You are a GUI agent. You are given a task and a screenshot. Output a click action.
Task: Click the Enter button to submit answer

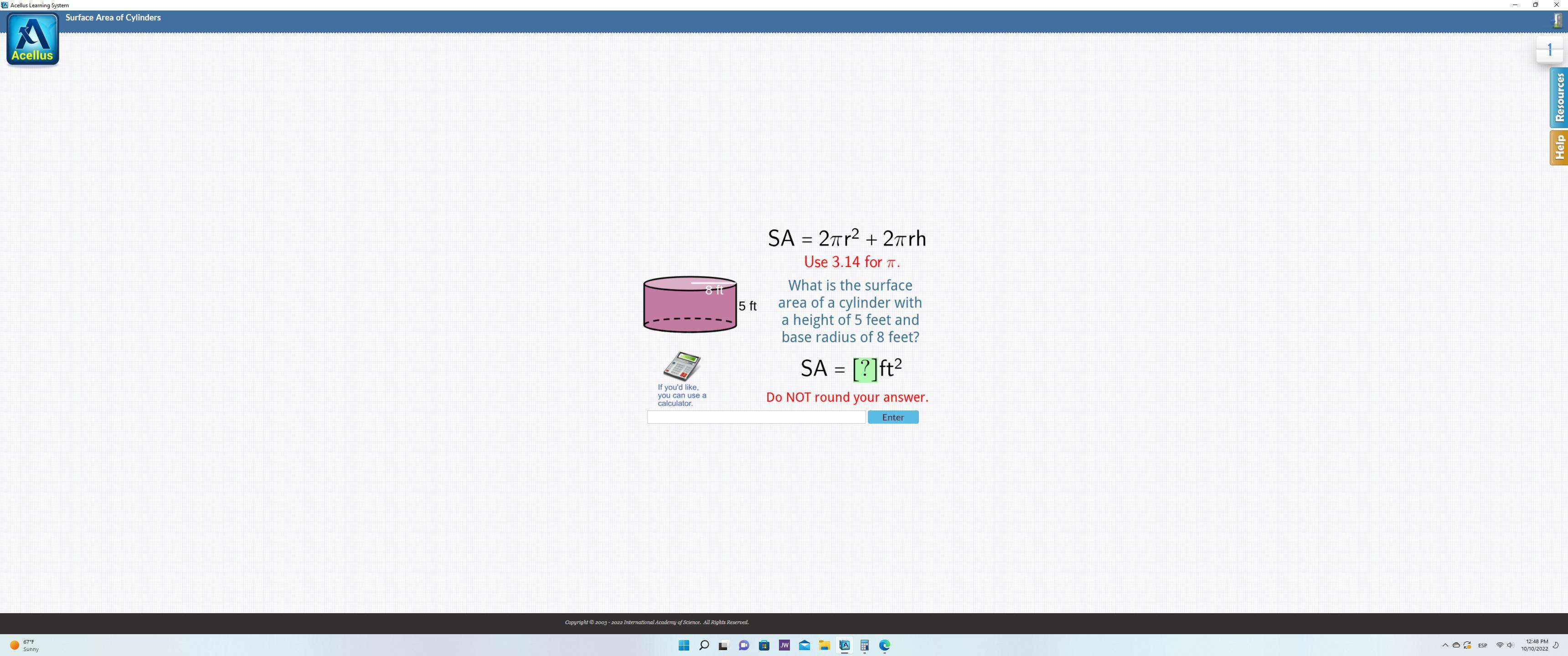pyautogui.click(x=892, y=417)
